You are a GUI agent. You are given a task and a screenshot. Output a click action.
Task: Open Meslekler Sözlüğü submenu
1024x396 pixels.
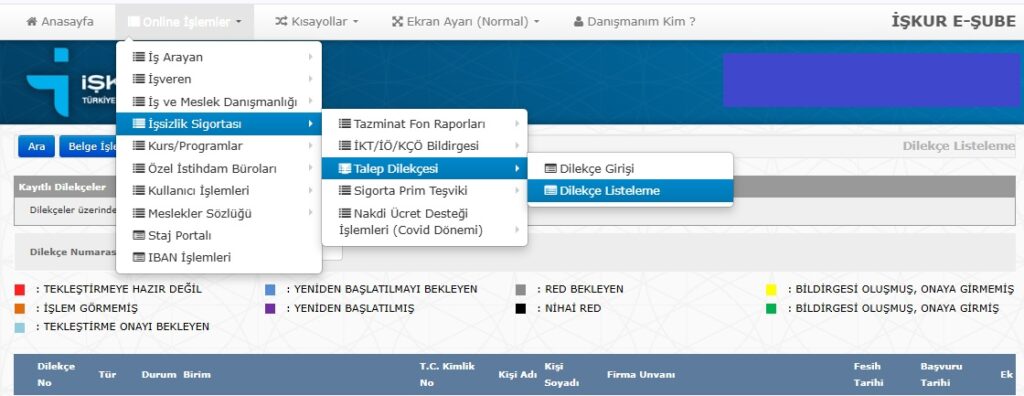pos(219,213)
